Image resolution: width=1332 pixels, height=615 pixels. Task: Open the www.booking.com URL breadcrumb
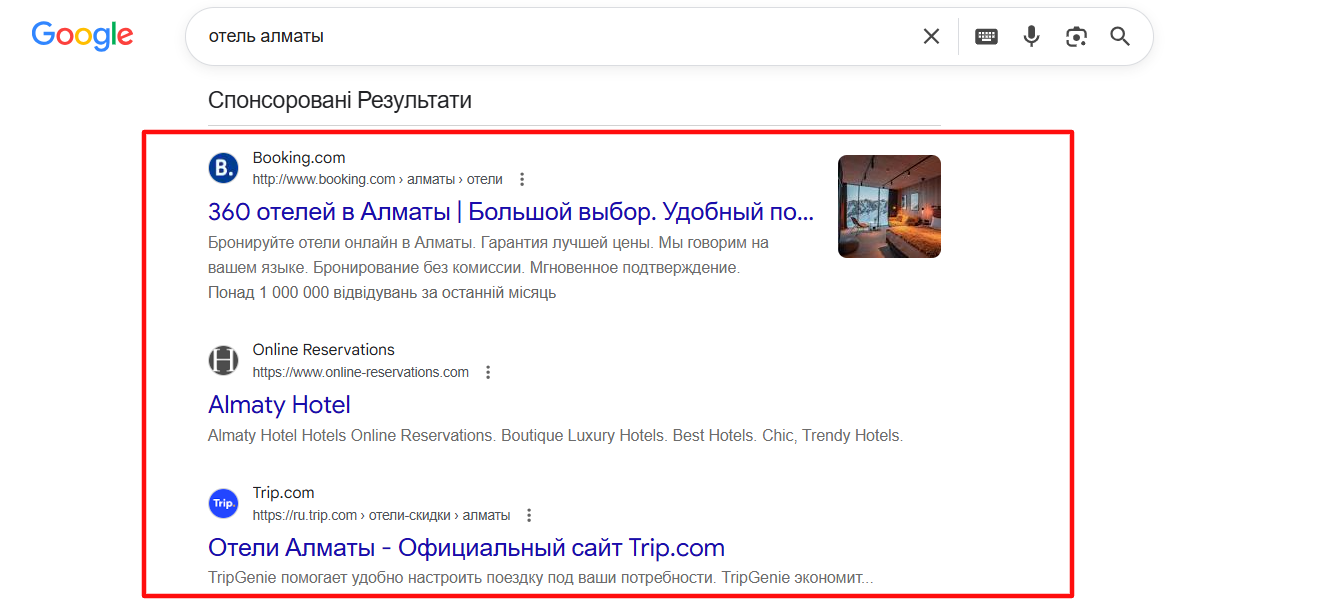coord(377,180)
